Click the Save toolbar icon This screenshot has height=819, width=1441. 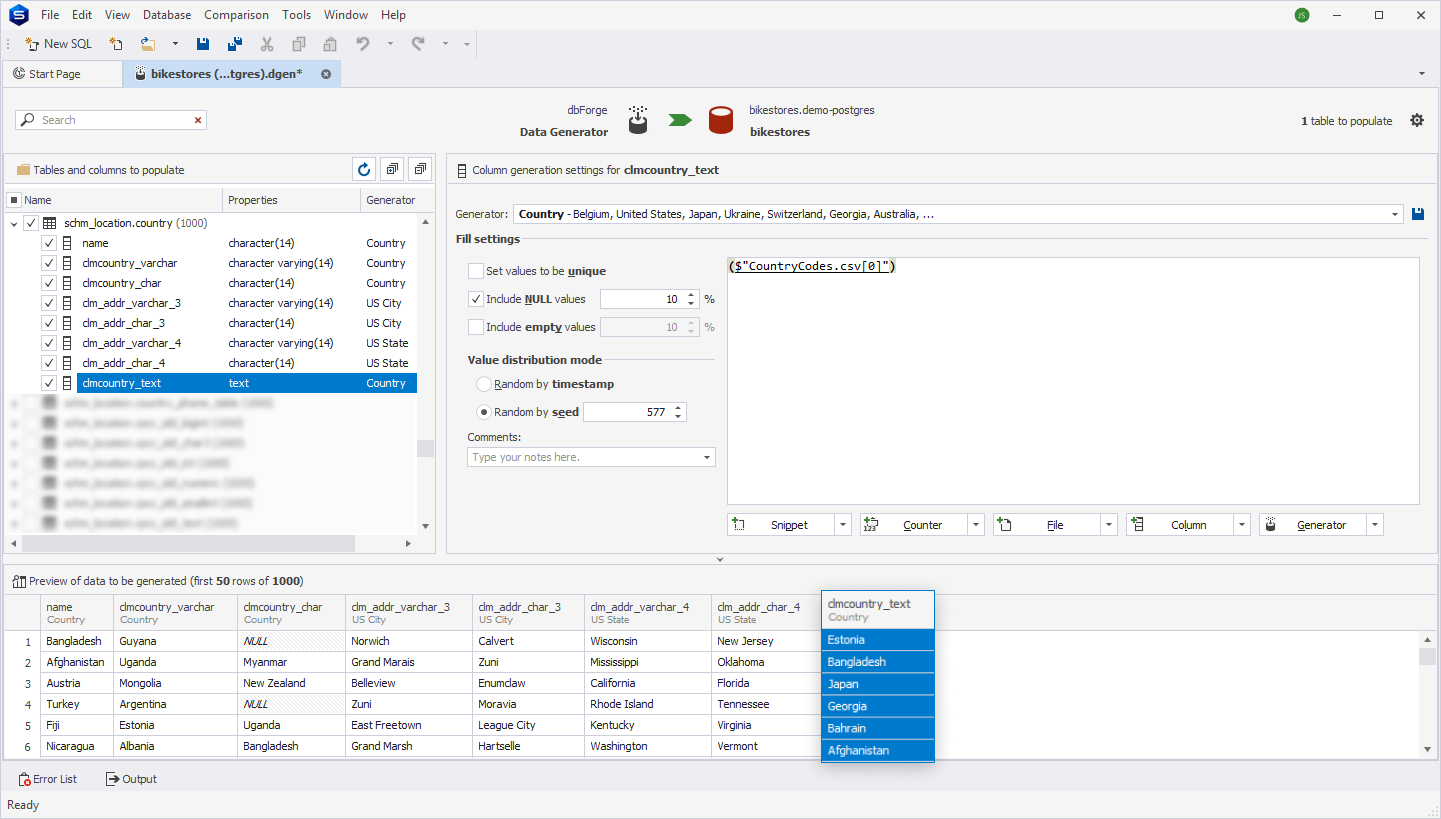203,44
